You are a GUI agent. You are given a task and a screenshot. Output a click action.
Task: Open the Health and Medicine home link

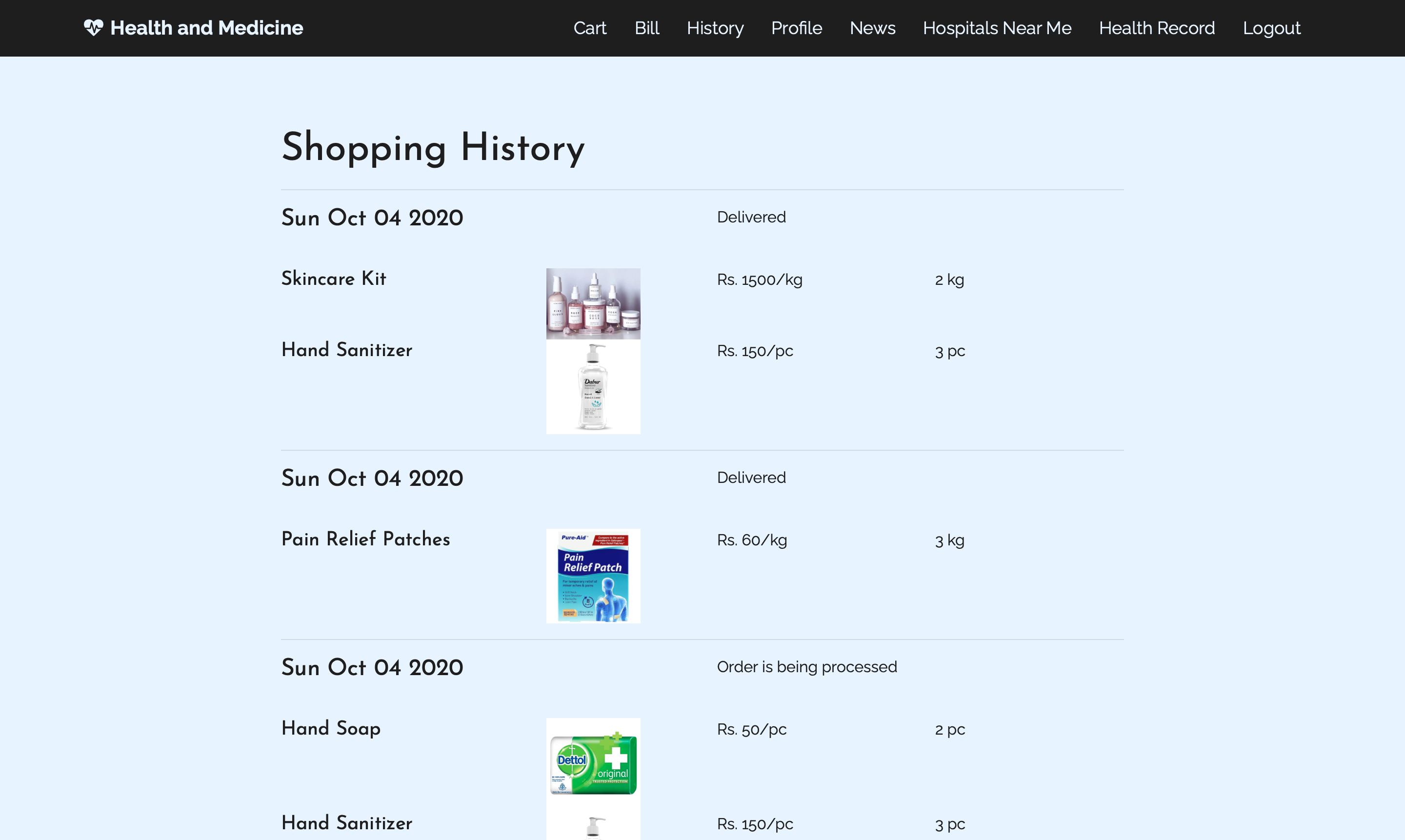207,28
